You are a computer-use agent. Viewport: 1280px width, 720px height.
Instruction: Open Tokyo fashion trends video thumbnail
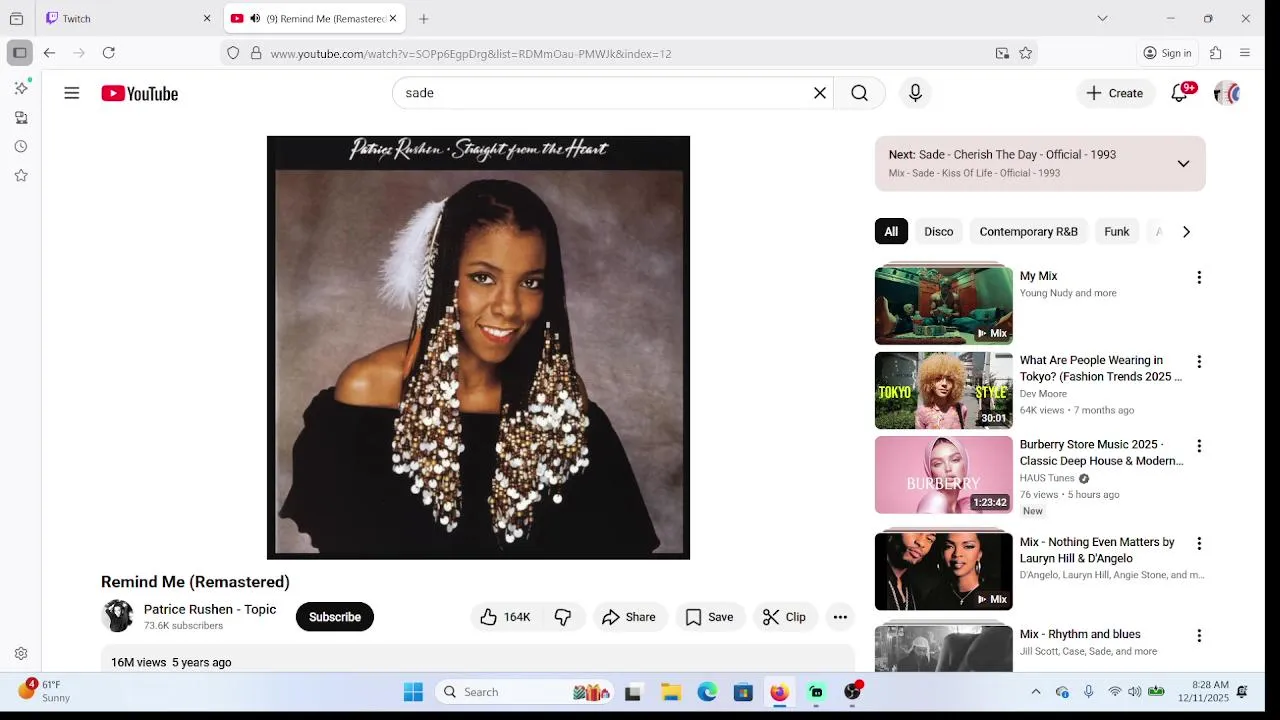(x=944, y=390)
